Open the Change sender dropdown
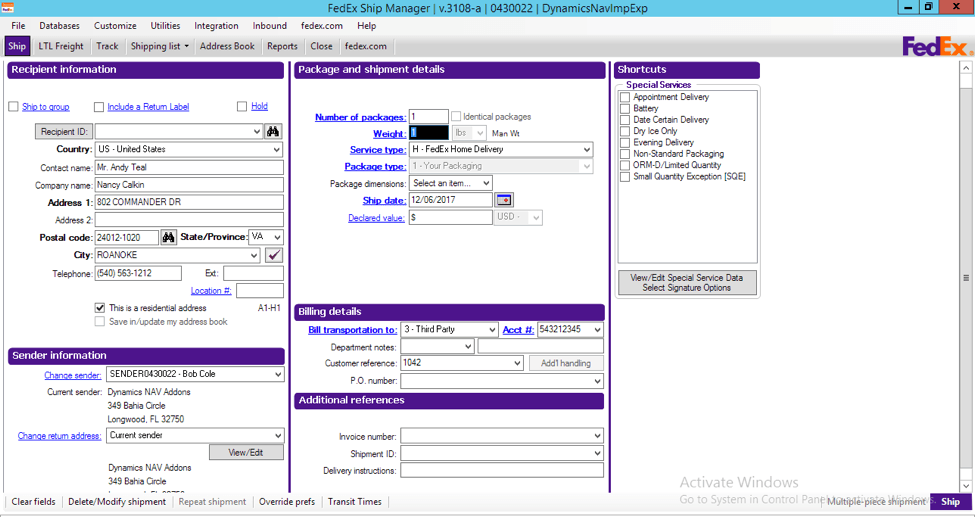The image size is (975, 517). tap(278, 374)
